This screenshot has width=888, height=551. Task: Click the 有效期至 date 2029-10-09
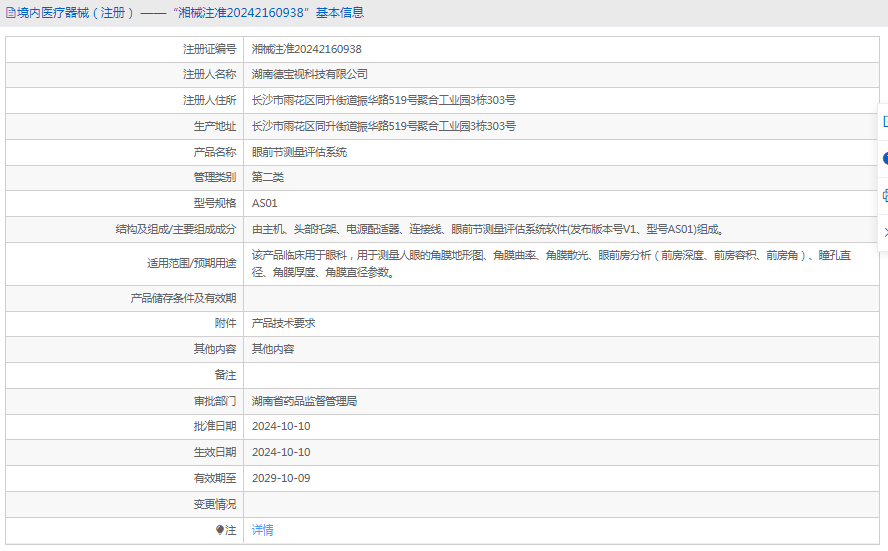pyautogui.click(x=281, y=478)
